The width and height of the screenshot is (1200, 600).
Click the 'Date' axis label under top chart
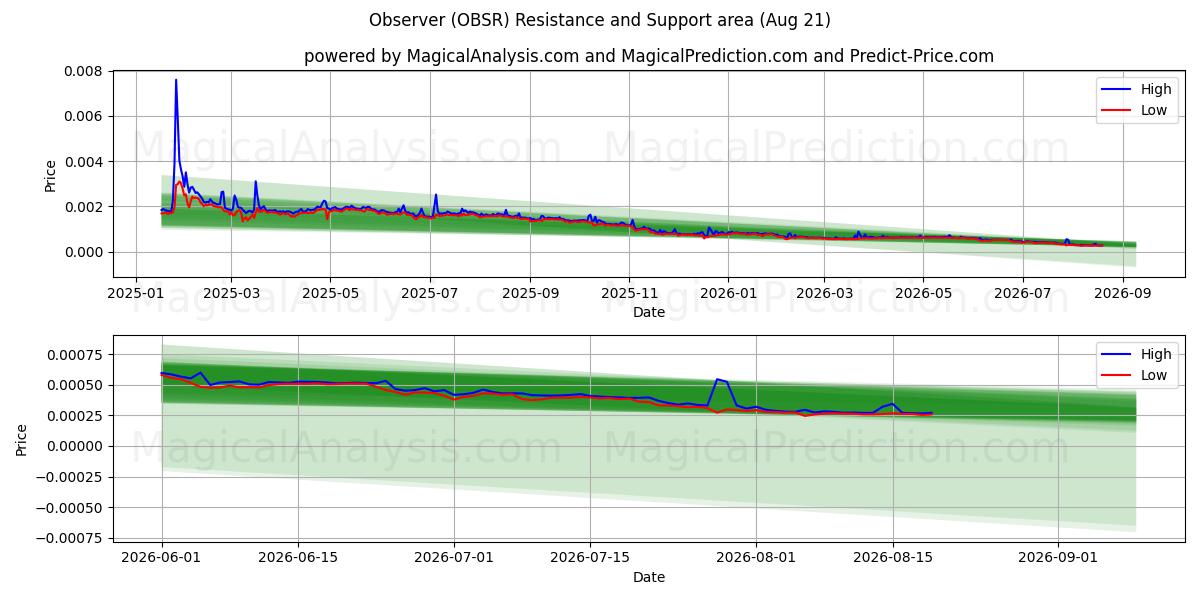(x=649, y=313)
